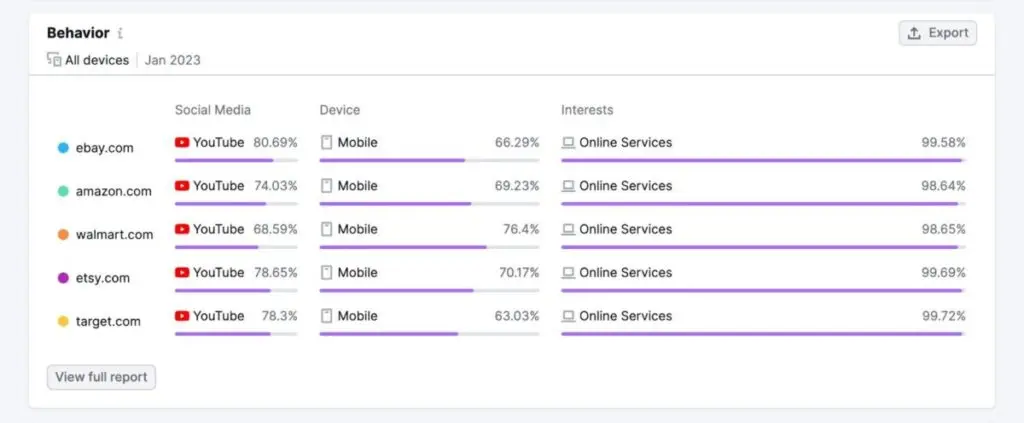Click the Social Media column header
The width and height of the screenshot is (1024, 423).
(212, 110)
